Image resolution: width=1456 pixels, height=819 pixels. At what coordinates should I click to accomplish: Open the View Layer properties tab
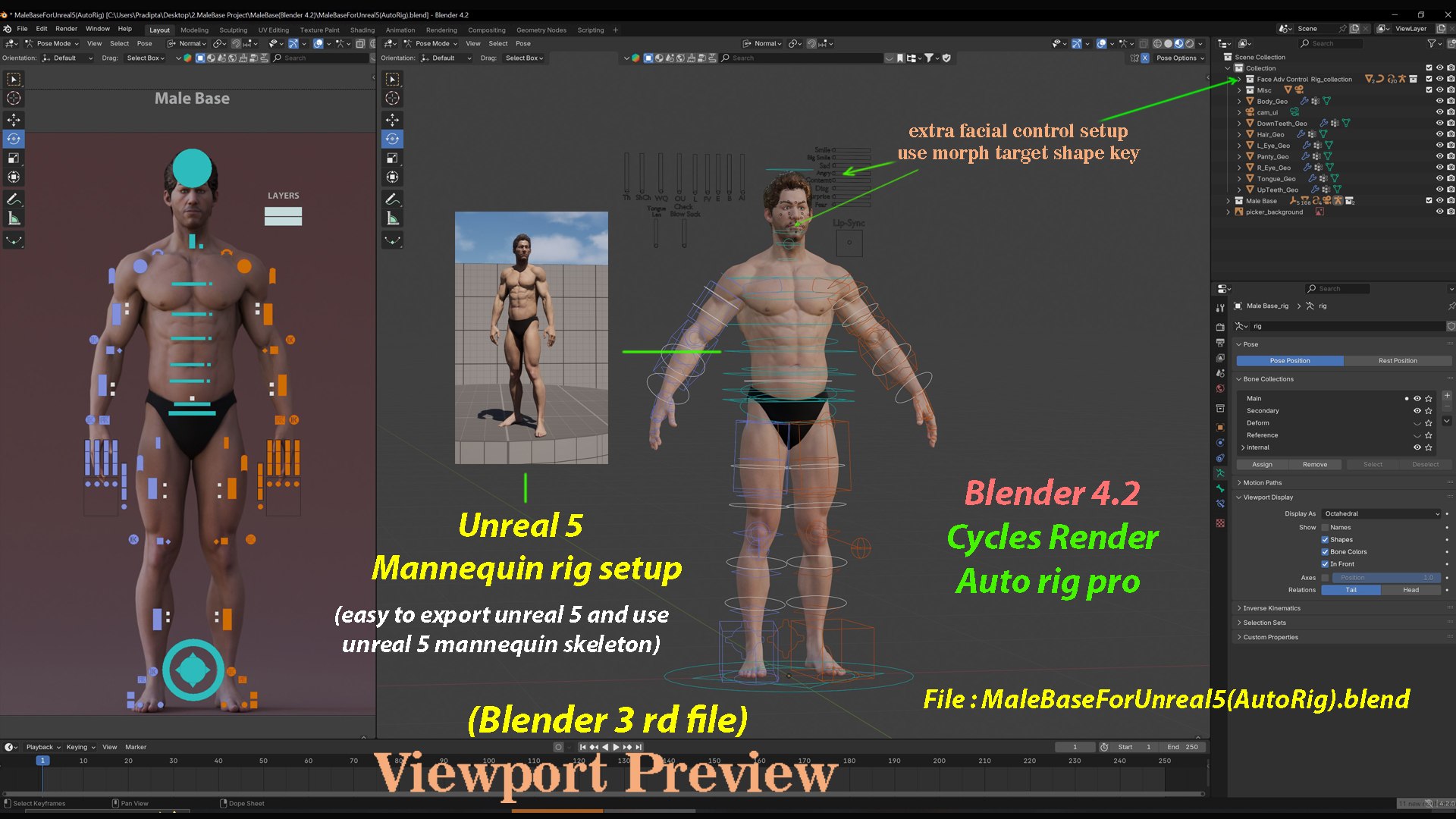coord(1220,358)
